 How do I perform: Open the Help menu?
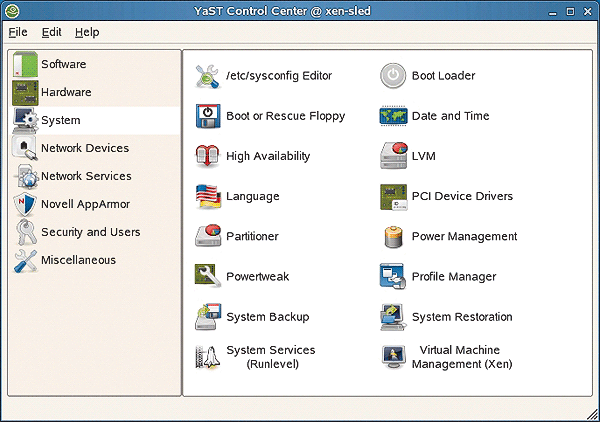pos(87,32)
